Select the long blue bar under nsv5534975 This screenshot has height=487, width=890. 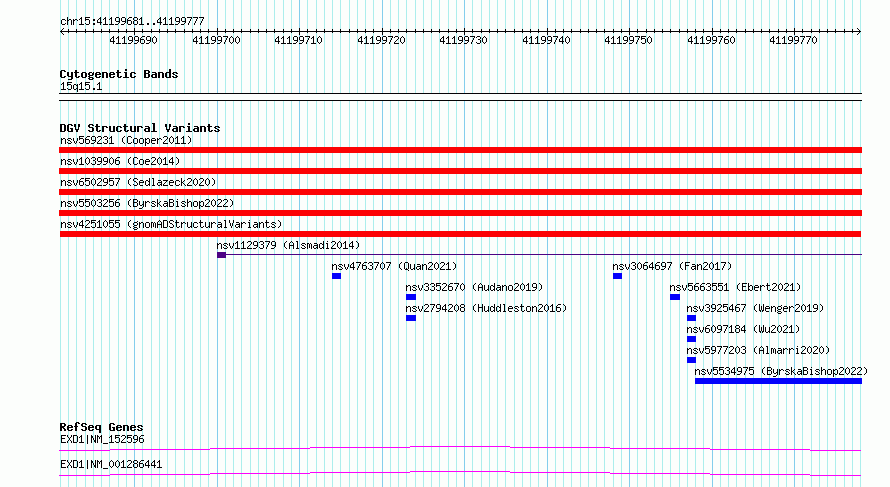coord(778,381)
